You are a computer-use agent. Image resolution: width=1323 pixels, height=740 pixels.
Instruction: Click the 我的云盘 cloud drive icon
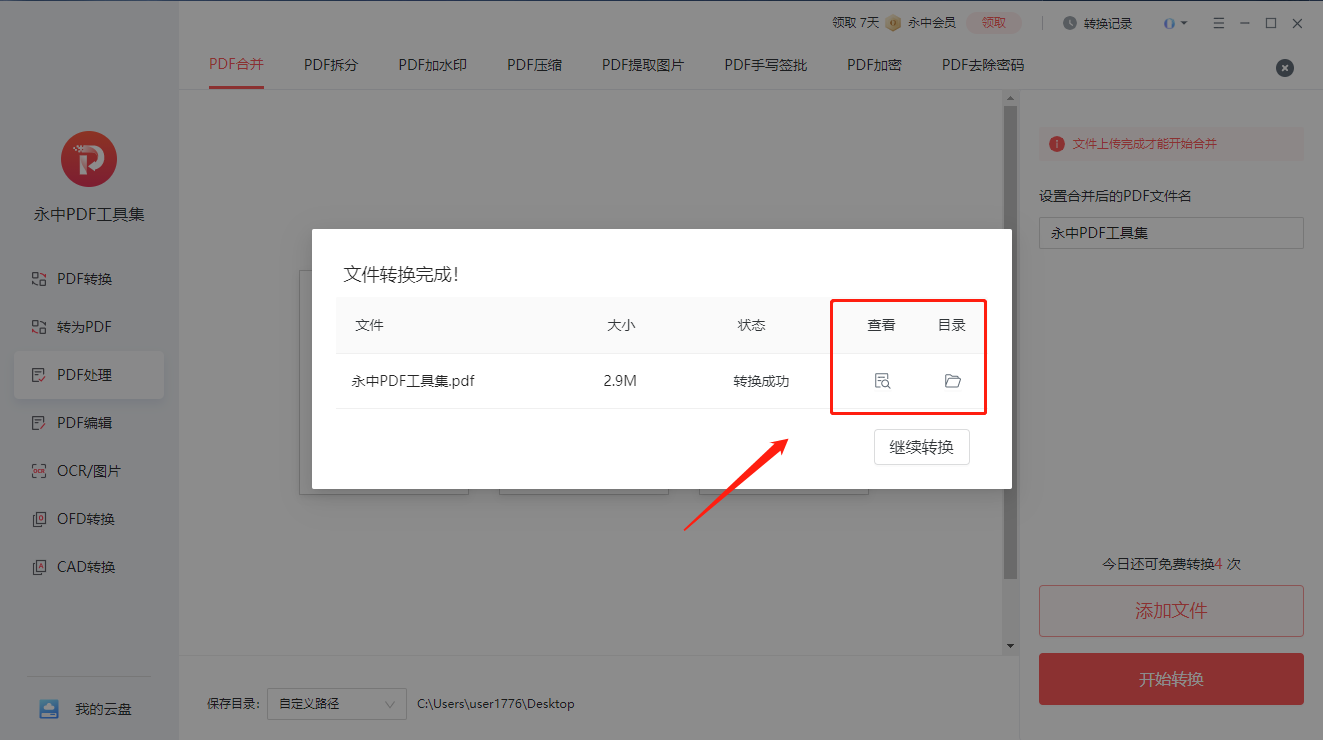click(x=49, y=709)
